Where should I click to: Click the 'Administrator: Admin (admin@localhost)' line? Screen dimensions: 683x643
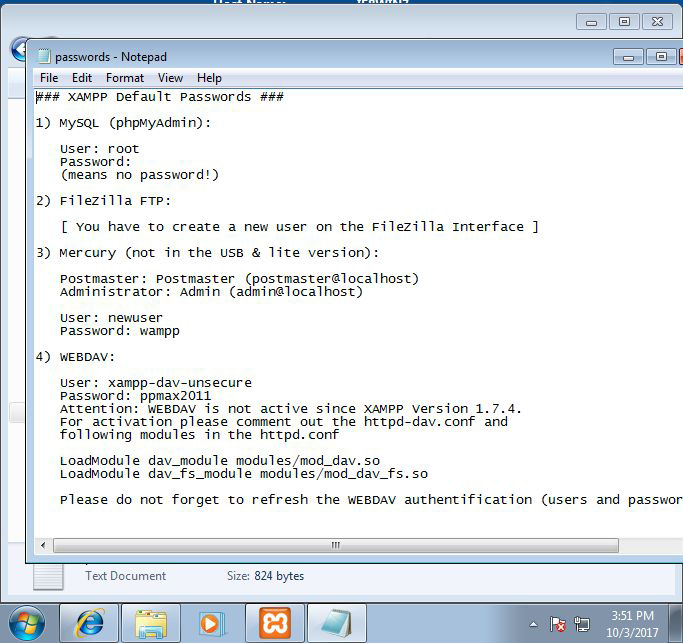pyautogui.click(x=211, y=291)
